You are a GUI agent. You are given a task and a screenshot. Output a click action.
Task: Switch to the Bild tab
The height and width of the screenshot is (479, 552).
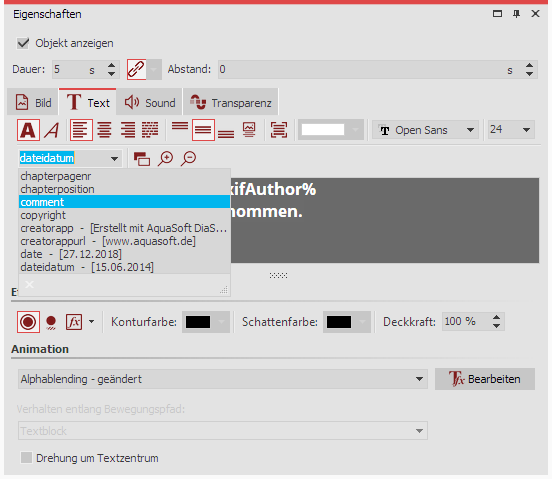coord(33,103)
